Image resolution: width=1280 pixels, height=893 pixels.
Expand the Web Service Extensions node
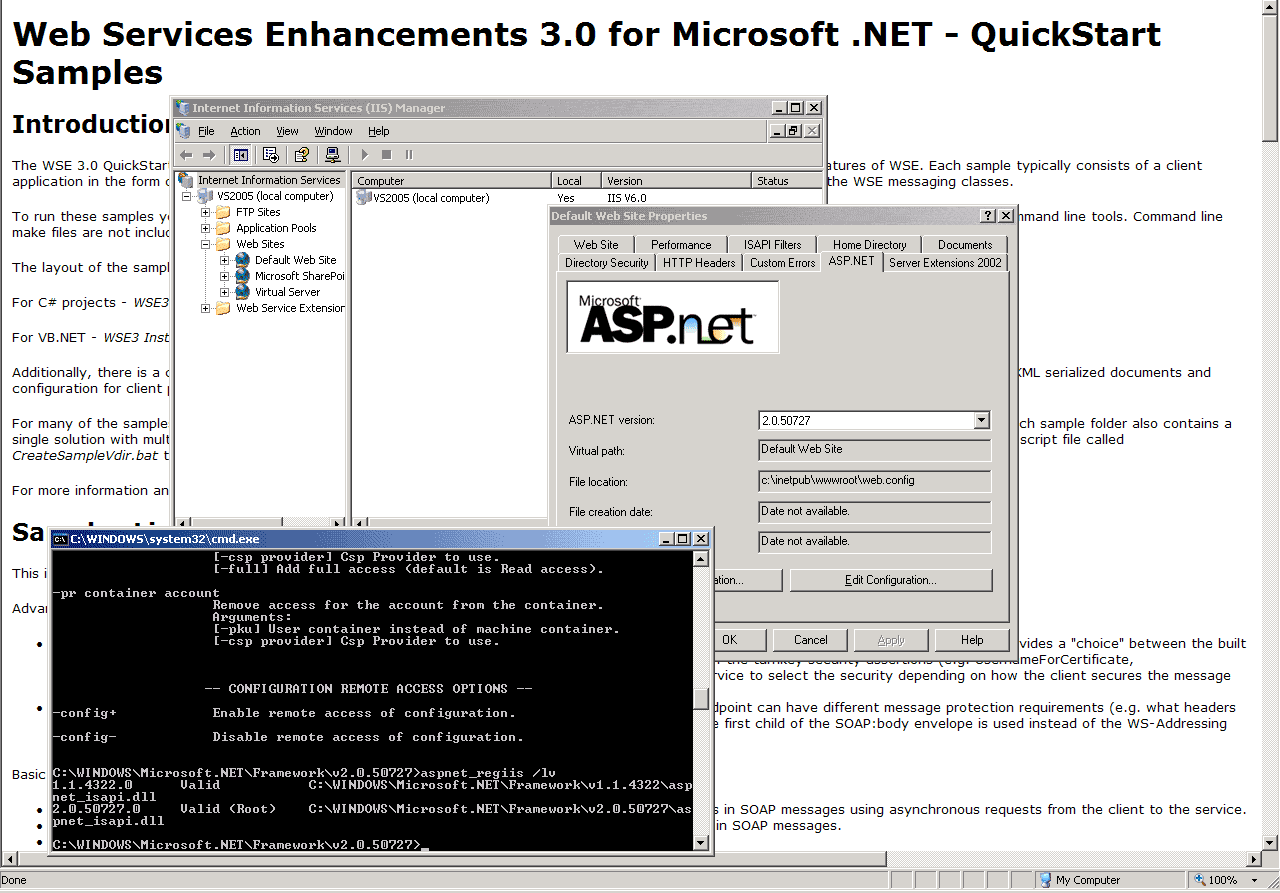[x=206, y=308]
